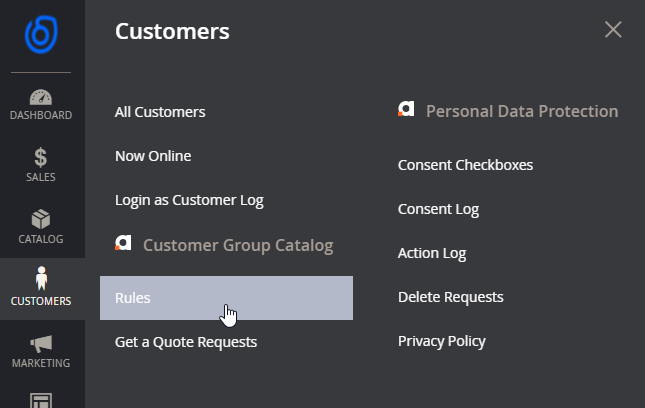
Task: Click the Amasty icon beside Customer Group Catalog
Action: coord(123,243)
